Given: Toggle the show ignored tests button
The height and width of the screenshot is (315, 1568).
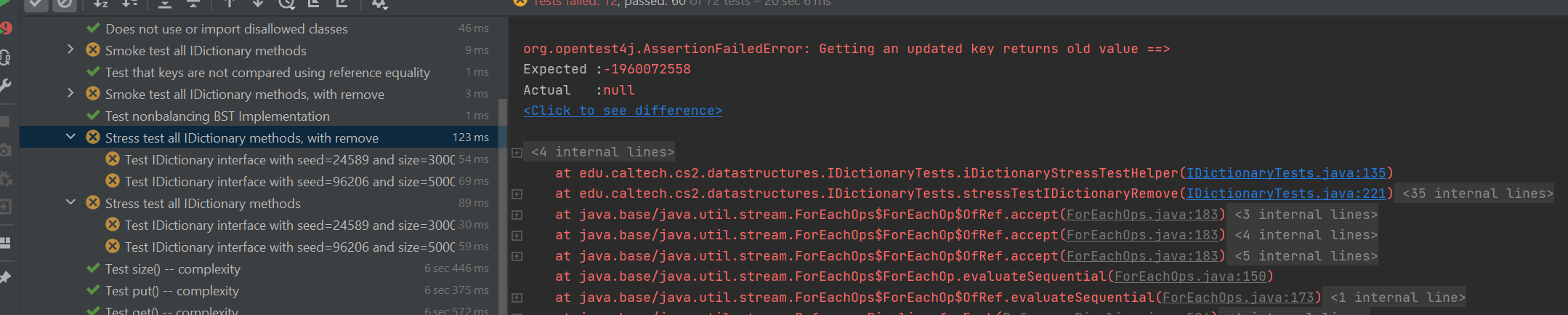Looking at the screenshot, I should click(x=65, y=4).
